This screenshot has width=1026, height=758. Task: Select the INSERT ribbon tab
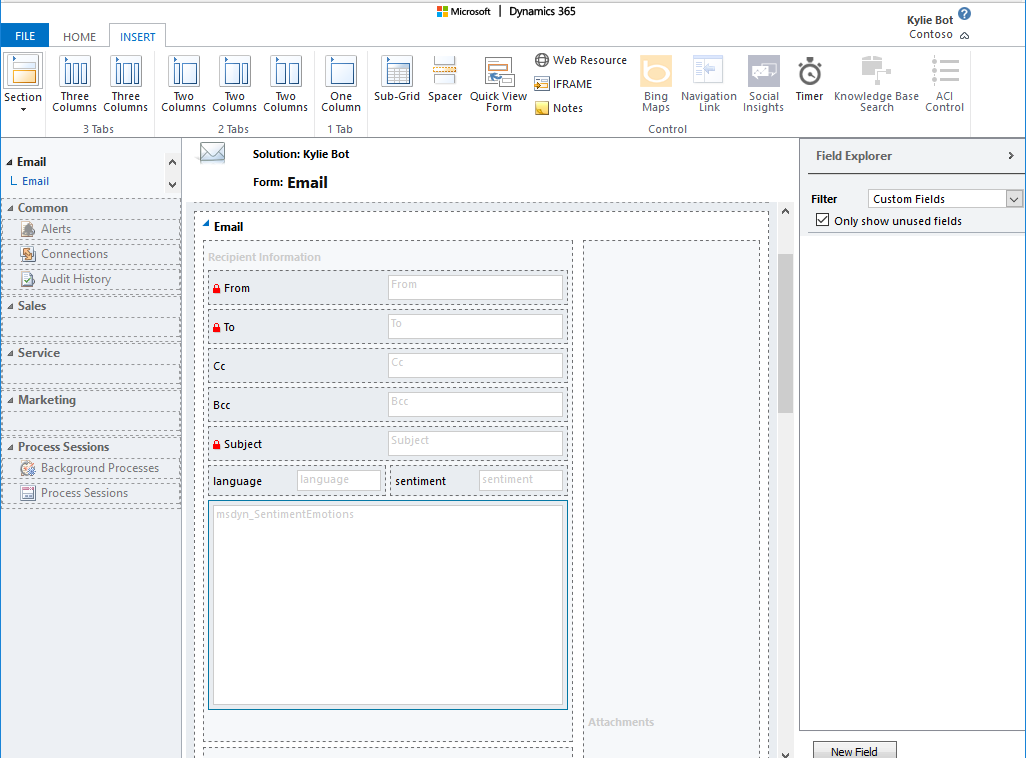(x=137, y=37)
